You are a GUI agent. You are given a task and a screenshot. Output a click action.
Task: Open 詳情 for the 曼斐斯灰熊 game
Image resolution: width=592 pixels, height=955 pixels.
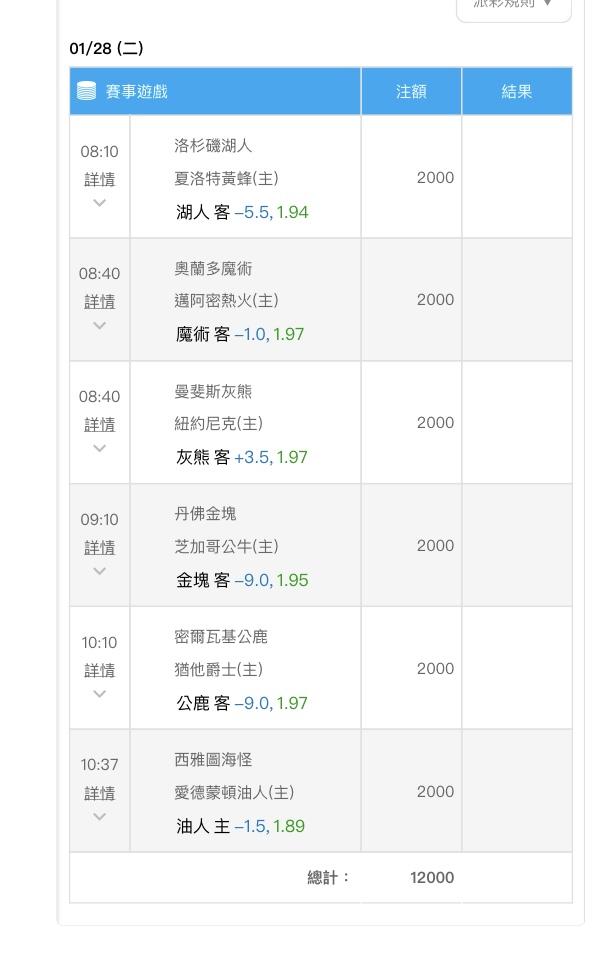pos(99,425)
